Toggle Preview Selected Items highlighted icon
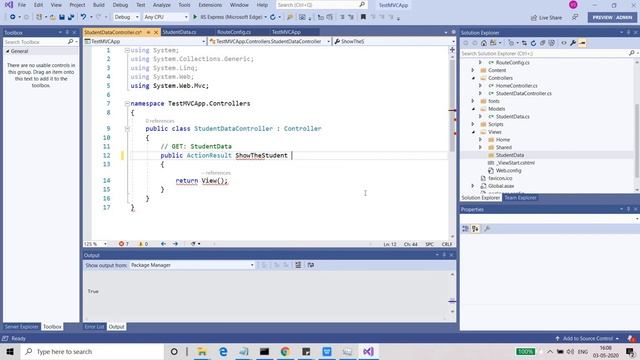 (582, 43)
